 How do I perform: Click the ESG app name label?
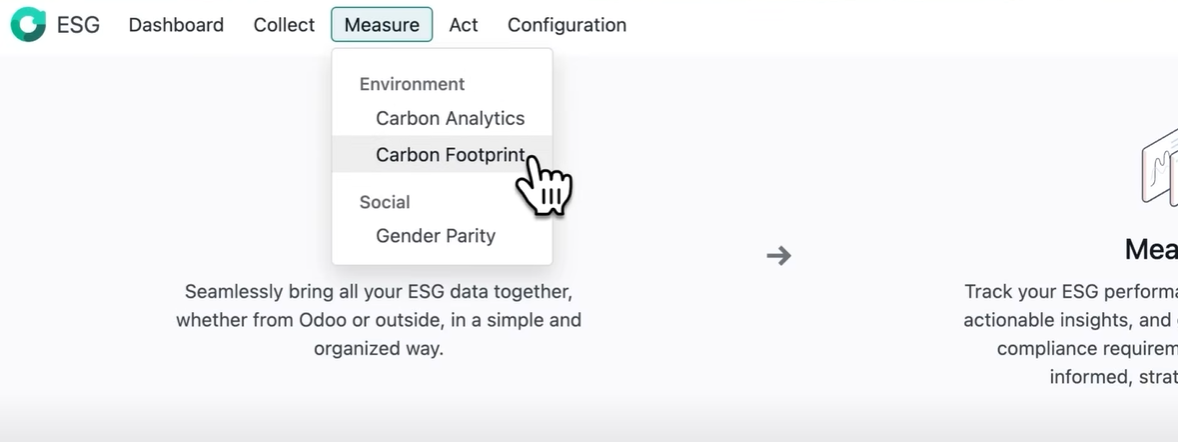(78, 25)
